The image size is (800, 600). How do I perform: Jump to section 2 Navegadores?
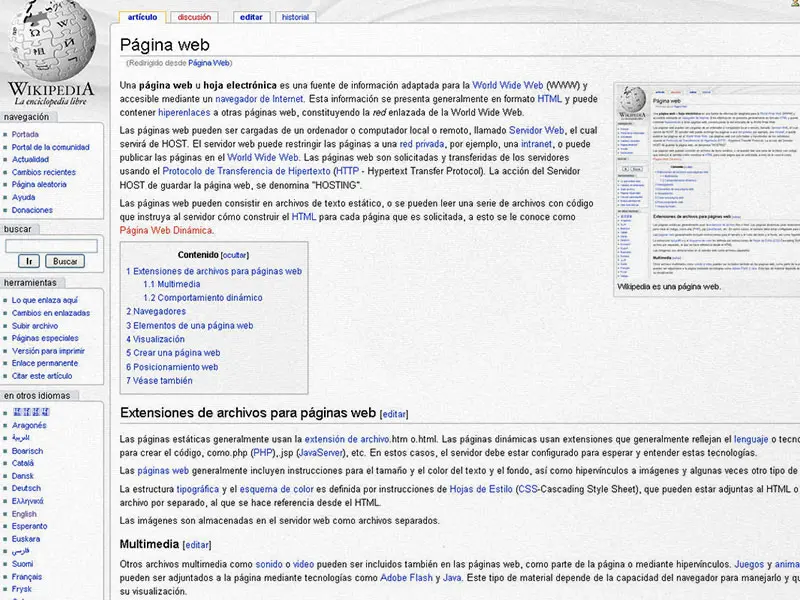click(x=156, y=311)
